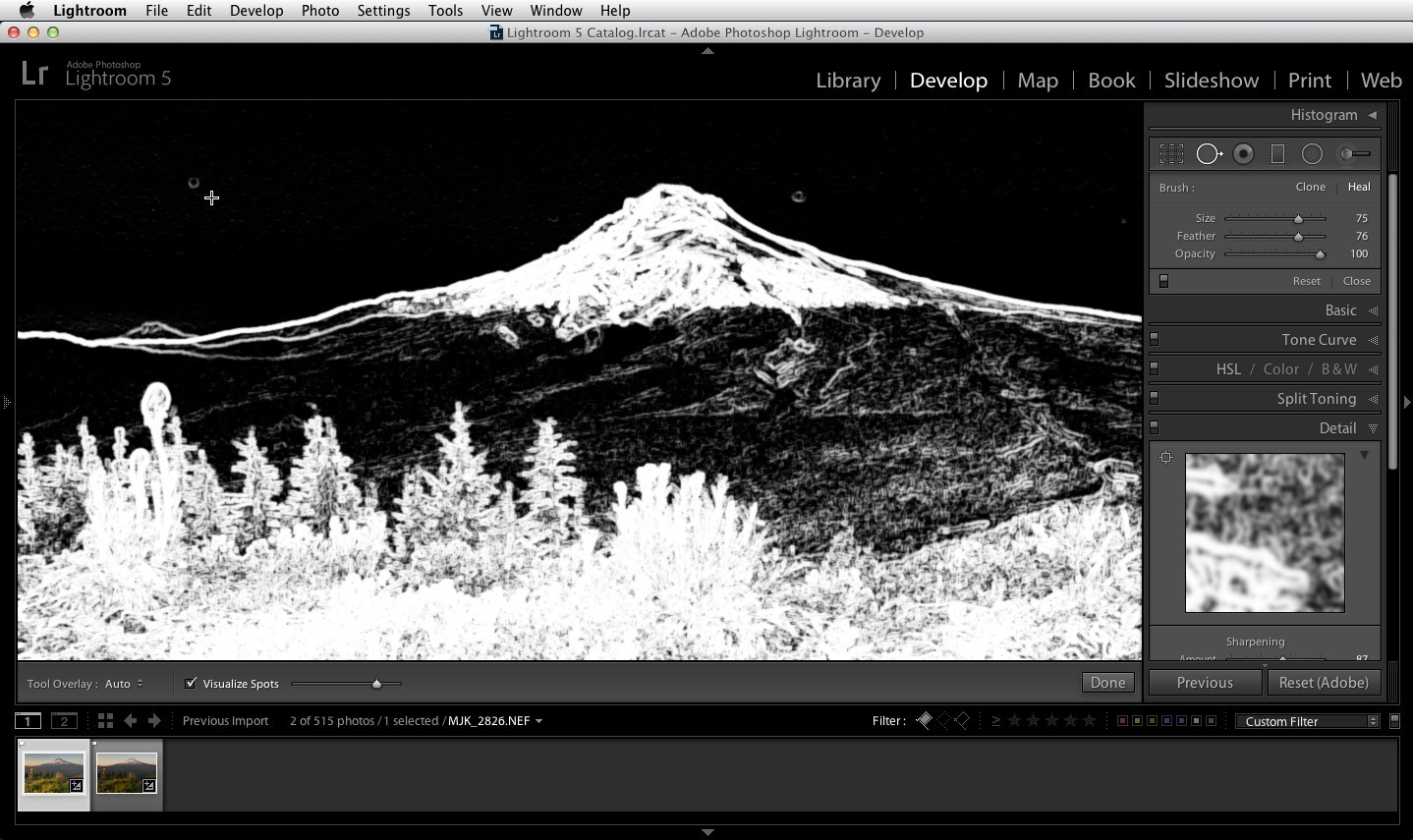Open the Photo menu
Image resolution: width=1413 pixels, height=840 pixels.
(319, 11)
